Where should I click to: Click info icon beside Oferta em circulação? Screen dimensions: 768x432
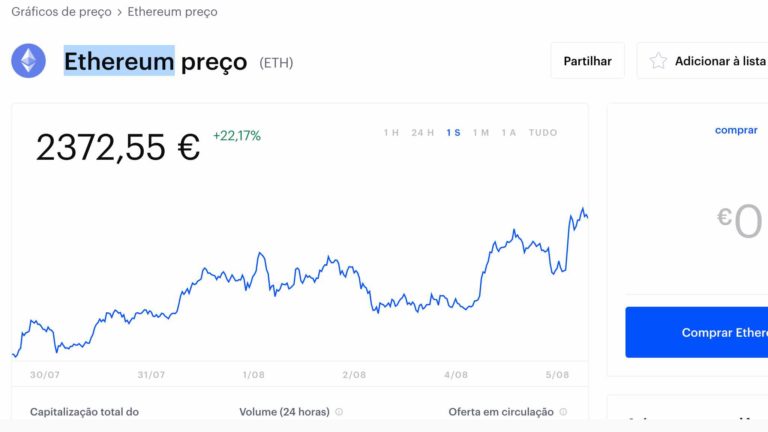(563, 412)
